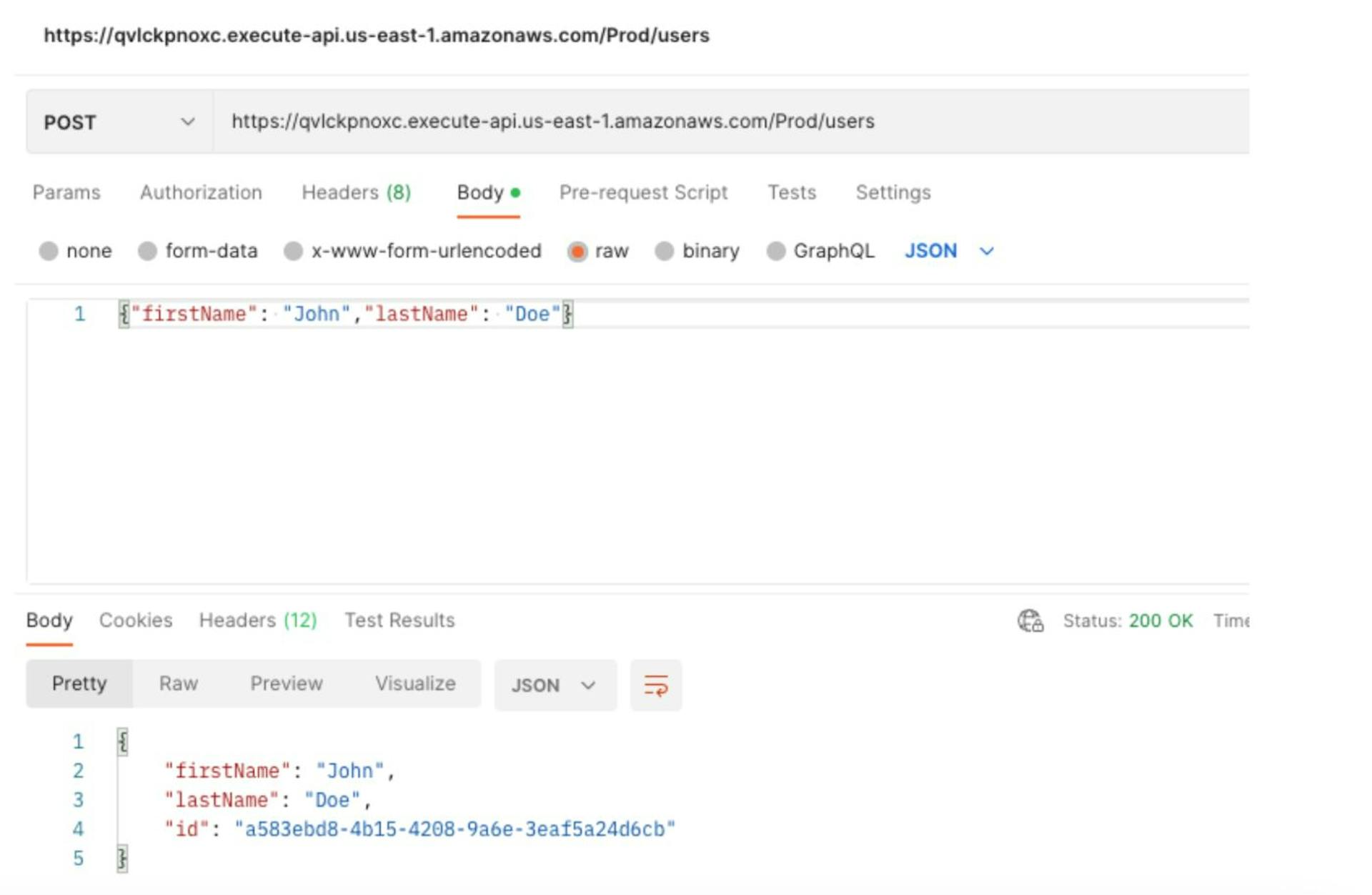Select the raw body radio button

pyautogui.click(x=577, y=251)
